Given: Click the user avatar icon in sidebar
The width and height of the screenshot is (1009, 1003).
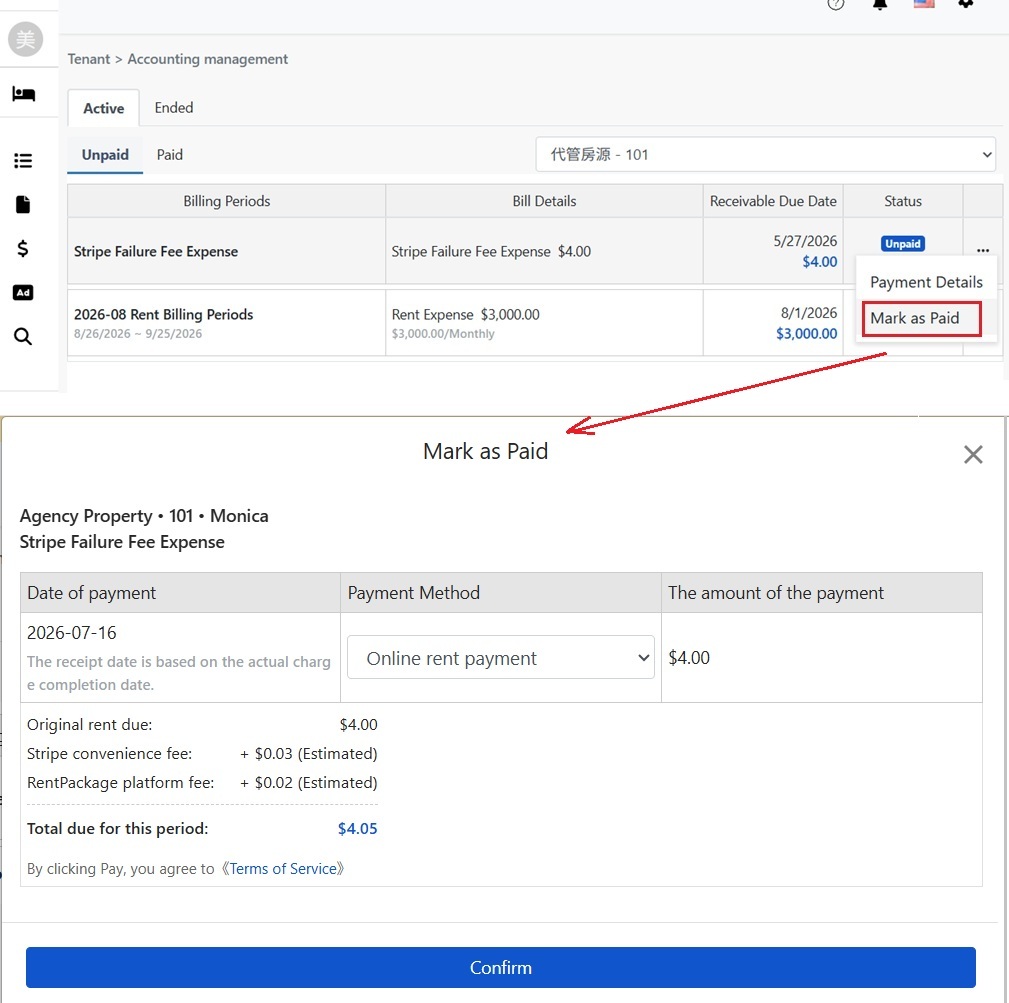Looking at the screenshot, I should click(25, 39).
